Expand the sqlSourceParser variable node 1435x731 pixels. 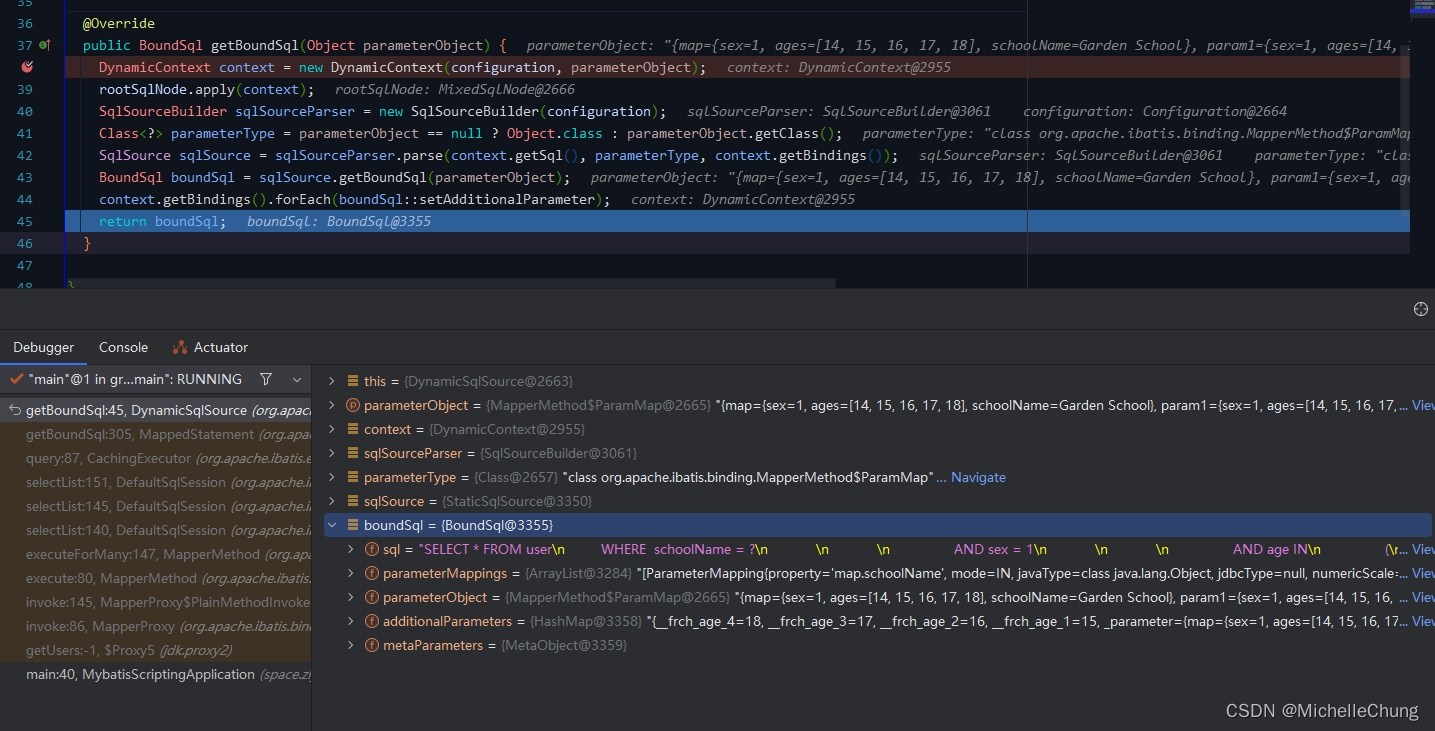pos(332,453)
